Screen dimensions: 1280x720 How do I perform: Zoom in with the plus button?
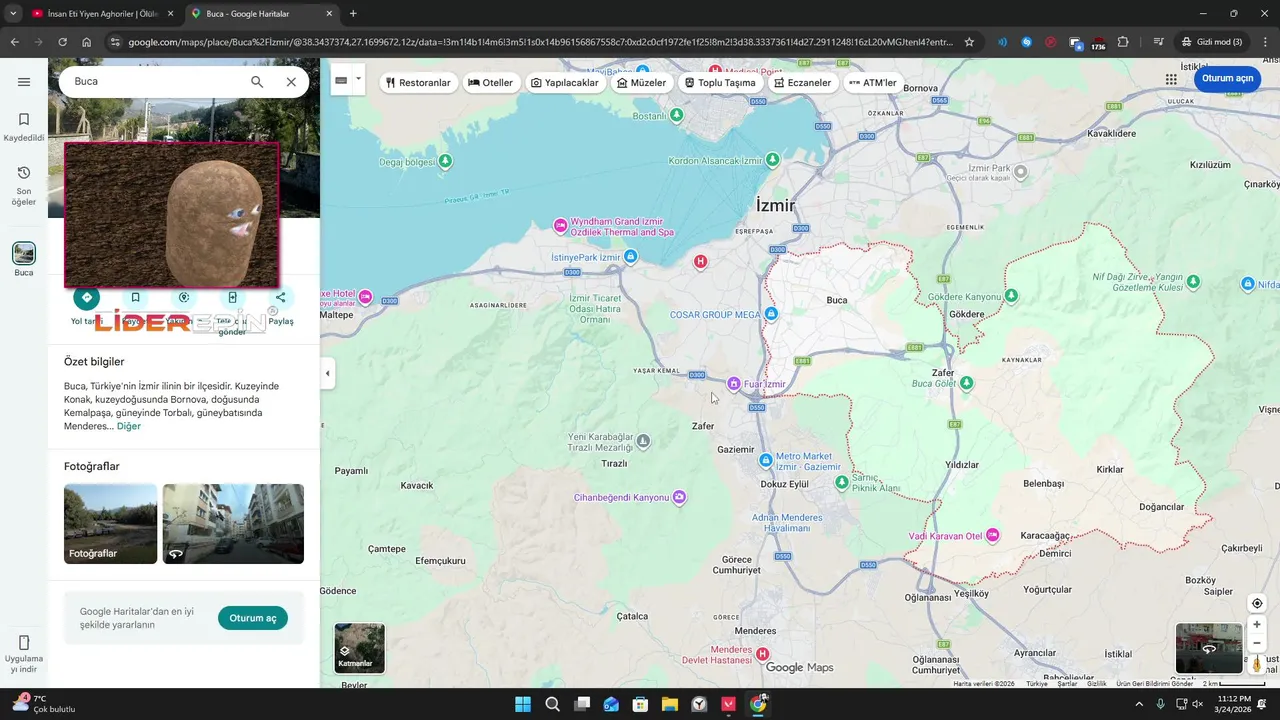1257,624
